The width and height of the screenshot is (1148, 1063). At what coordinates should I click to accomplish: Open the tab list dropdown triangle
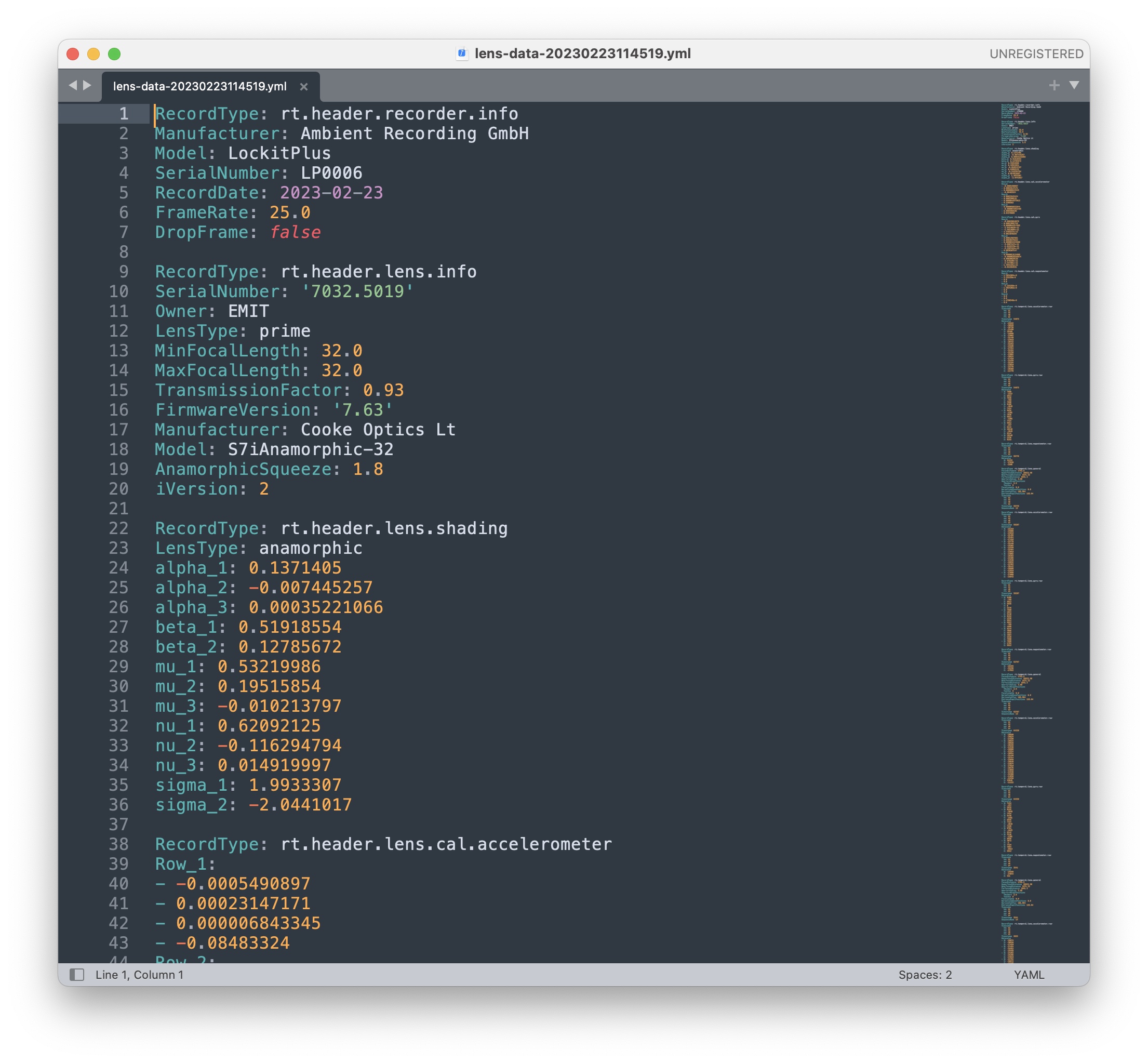pyautogui.click(x=1074, y=85)
